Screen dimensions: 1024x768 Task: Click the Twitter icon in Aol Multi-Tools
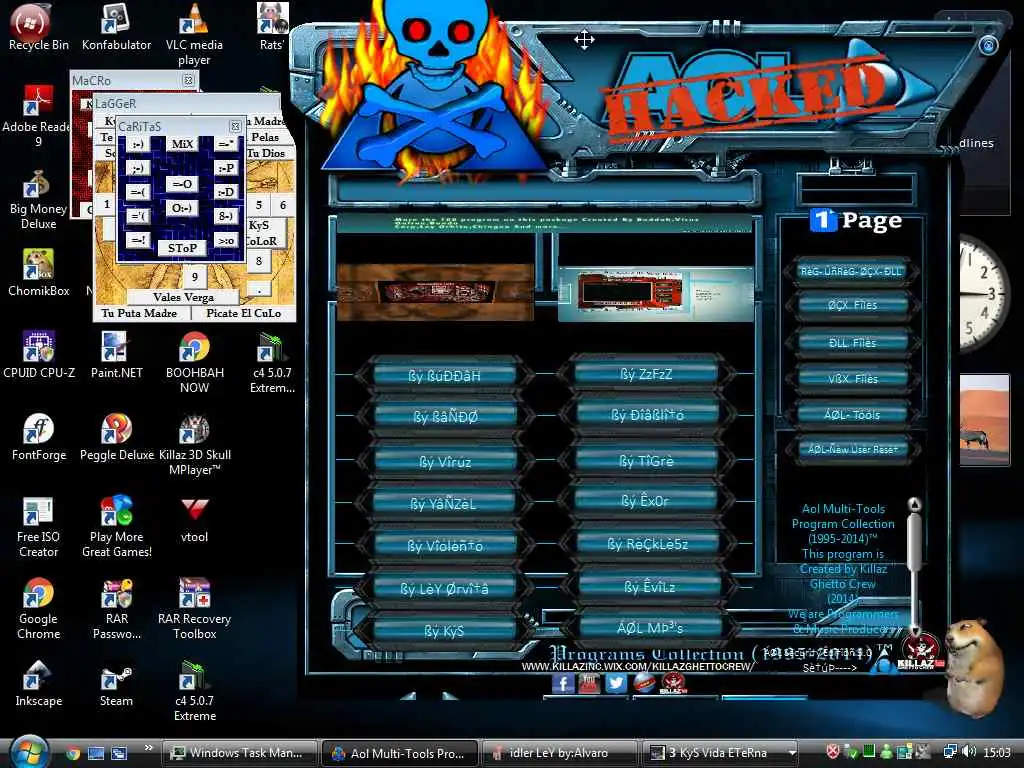click(x=616, y=683)
